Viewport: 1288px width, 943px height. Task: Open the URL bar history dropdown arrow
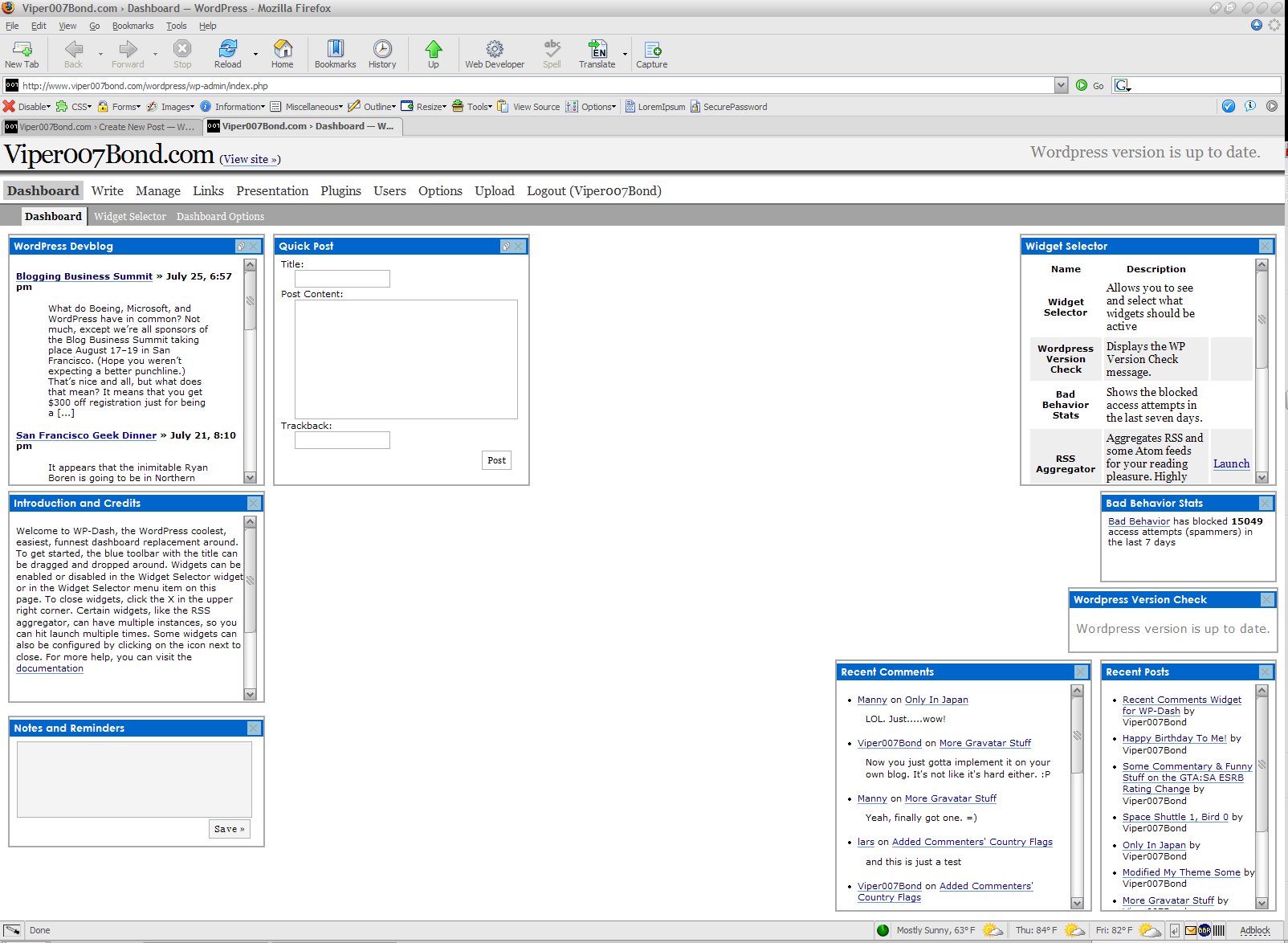pyautogui.click(x=1061, y=85)
